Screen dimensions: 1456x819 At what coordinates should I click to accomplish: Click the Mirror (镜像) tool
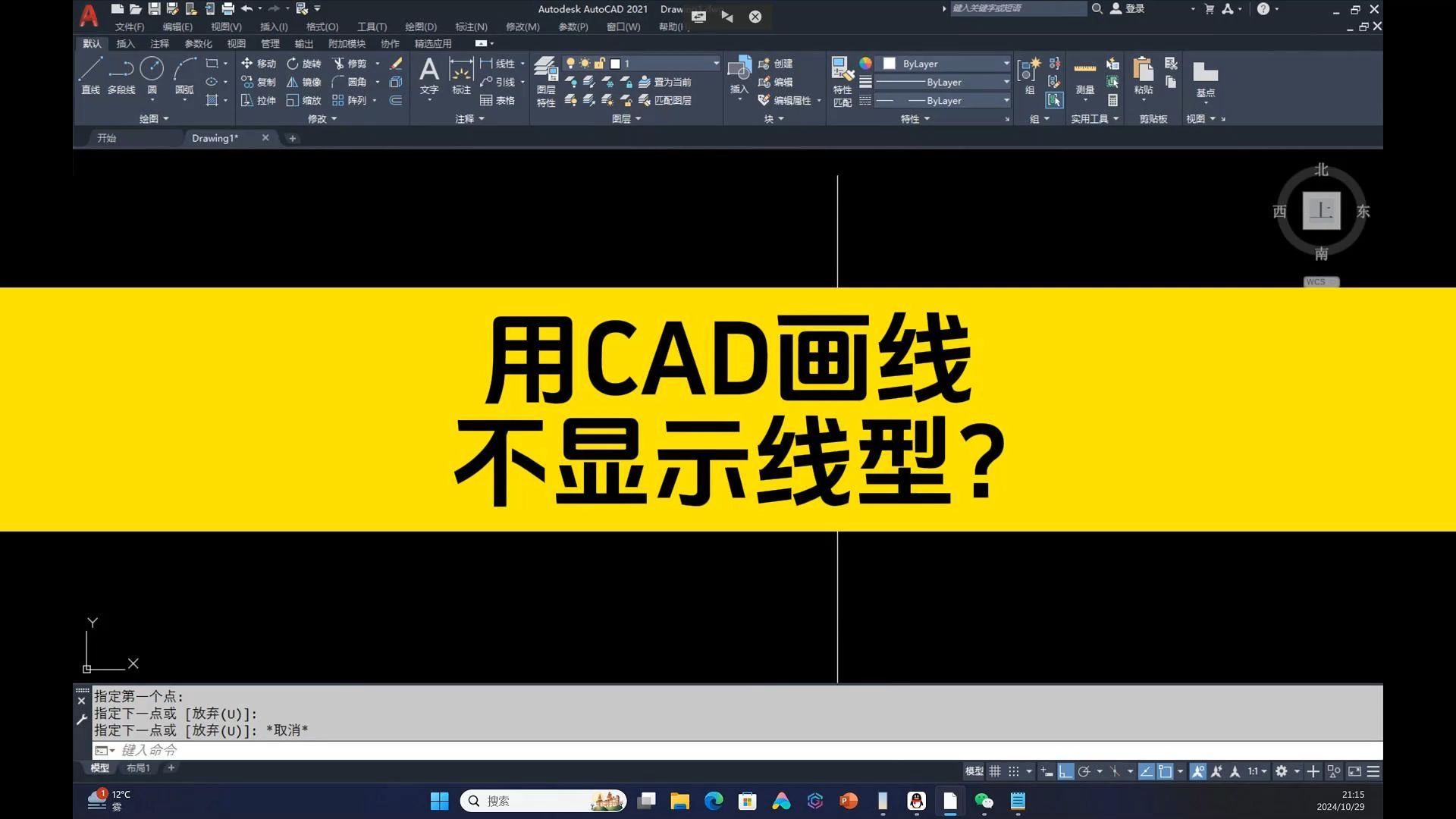304,82
